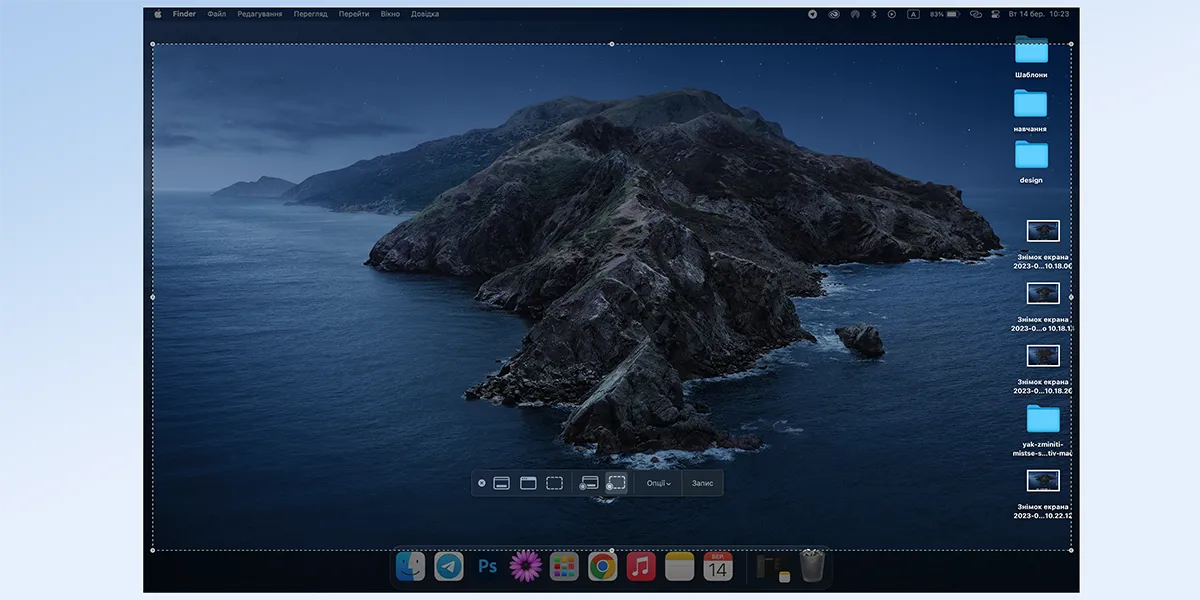The height and width of the screenshot is (600, 1200).
Task: Open the Перейти menu
Action: point(354,14)
